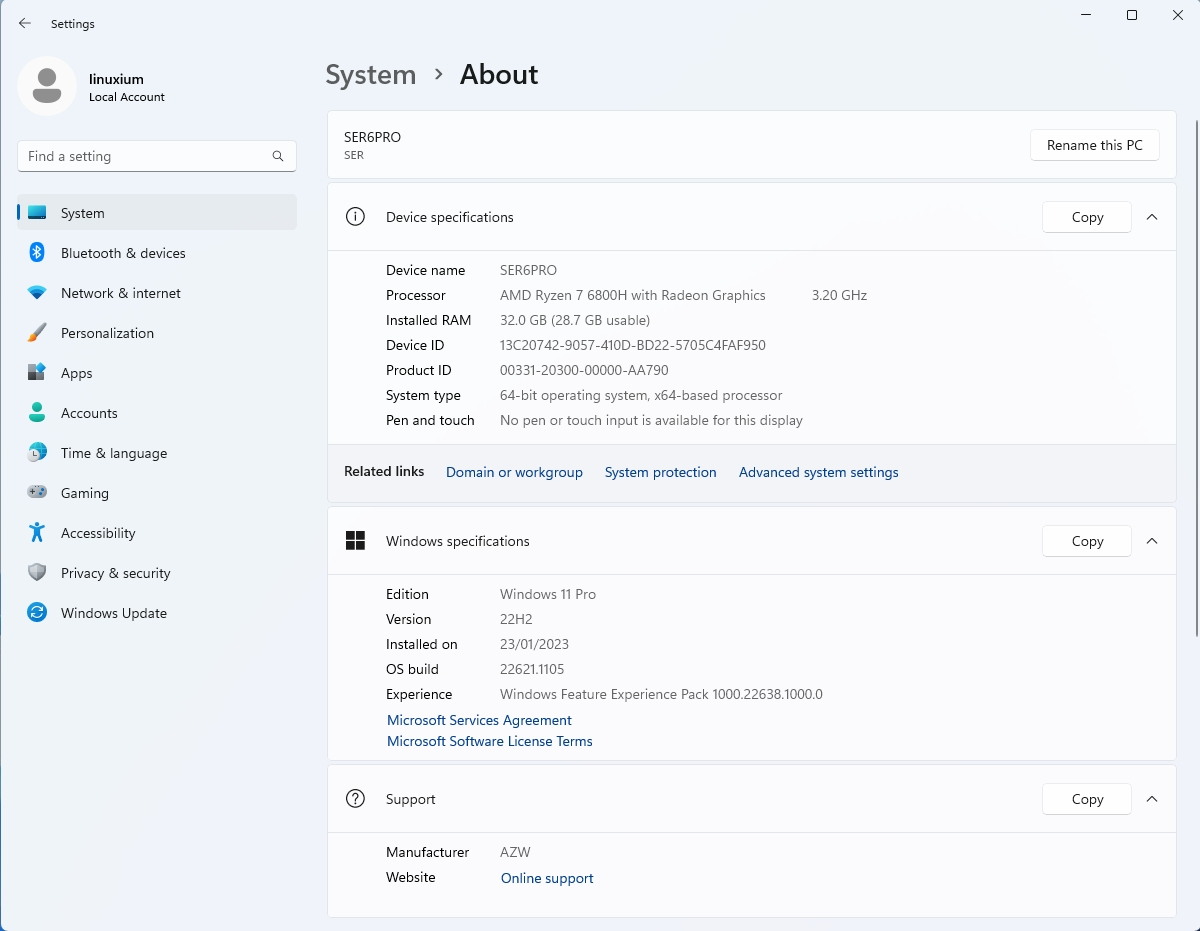Select the System monitor icon in sidebar
1200x931 pixels.
click(37, 213)
